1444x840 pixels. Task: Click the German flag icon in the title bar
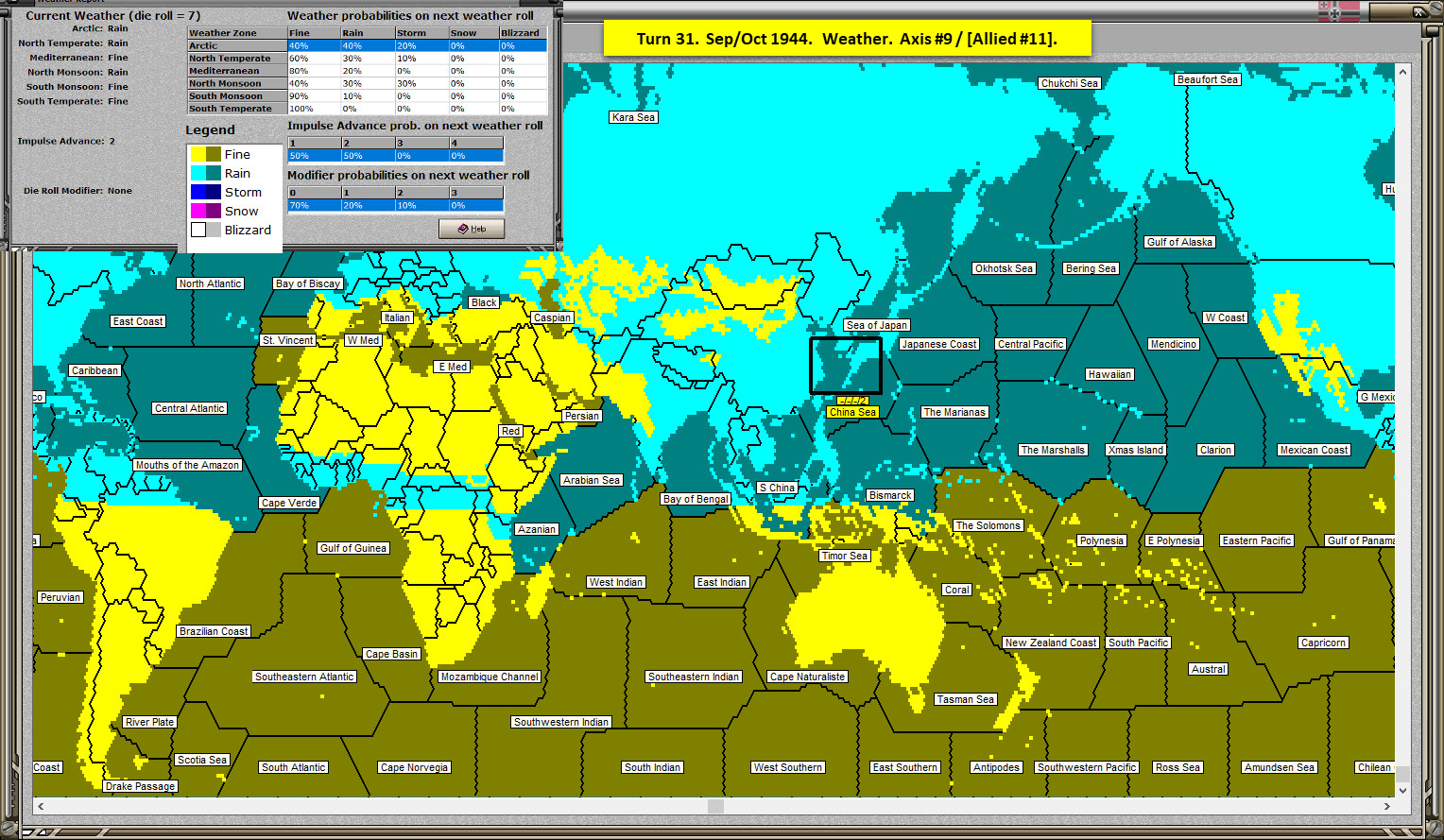pyautogui.click(x=1338, y=11)
